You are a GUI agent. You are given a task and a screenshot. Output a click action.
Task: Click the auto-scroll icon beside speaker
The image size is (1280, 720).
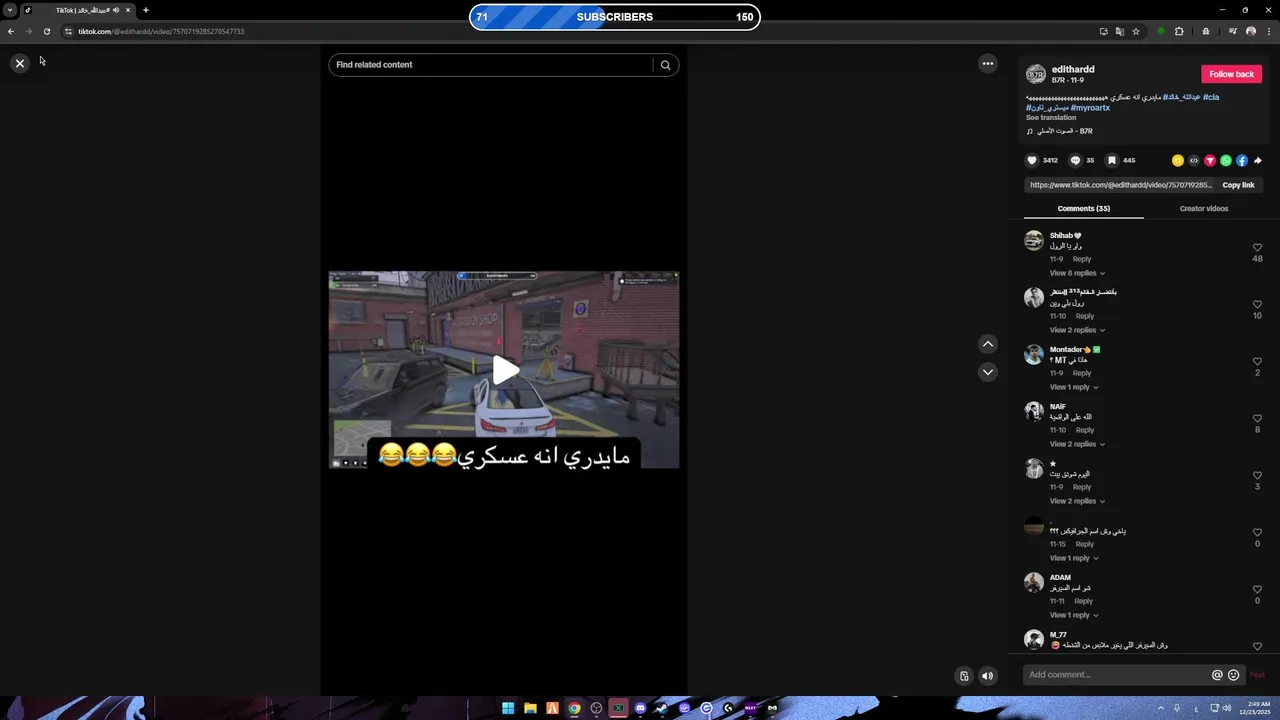(x=964, y=676)
